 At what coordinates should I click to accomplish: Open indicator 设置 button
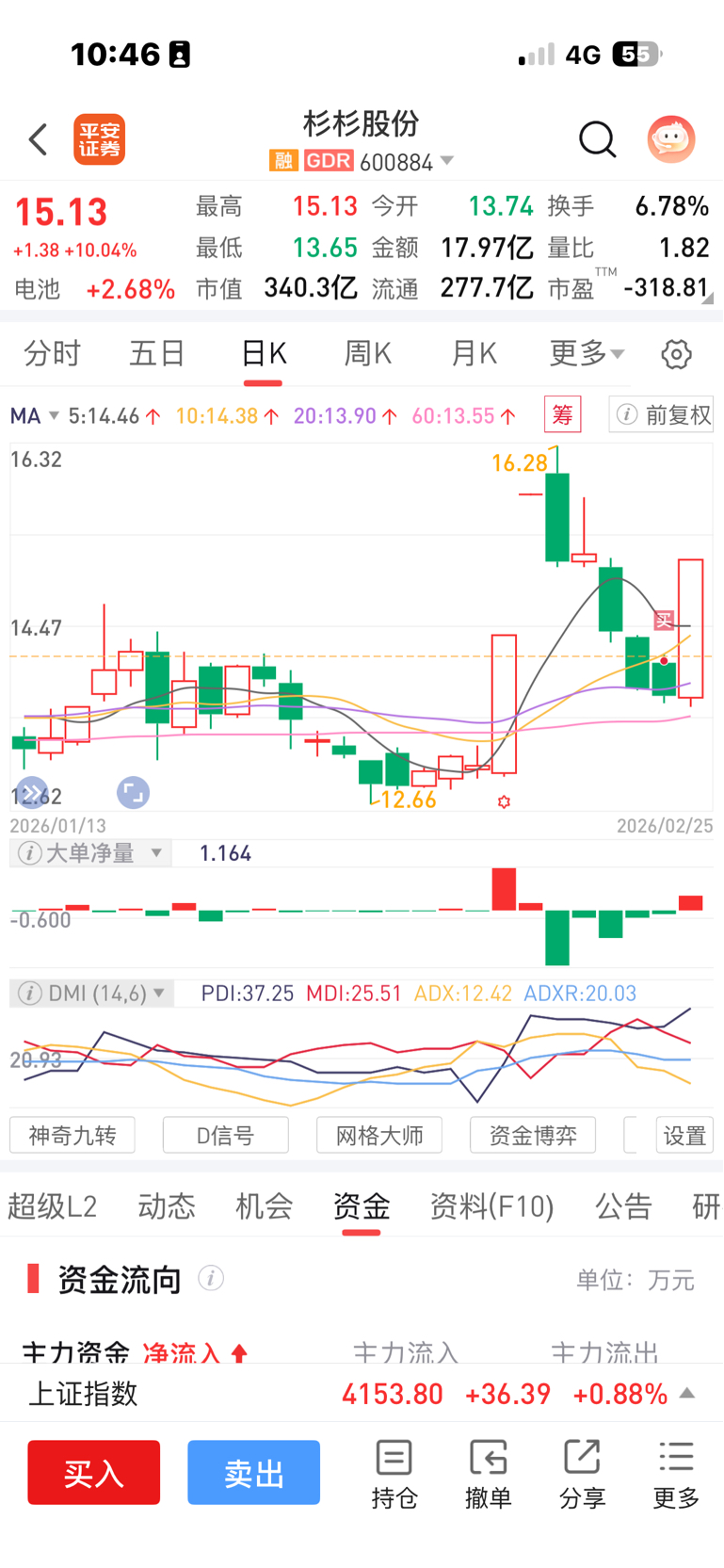[684, 1136]
